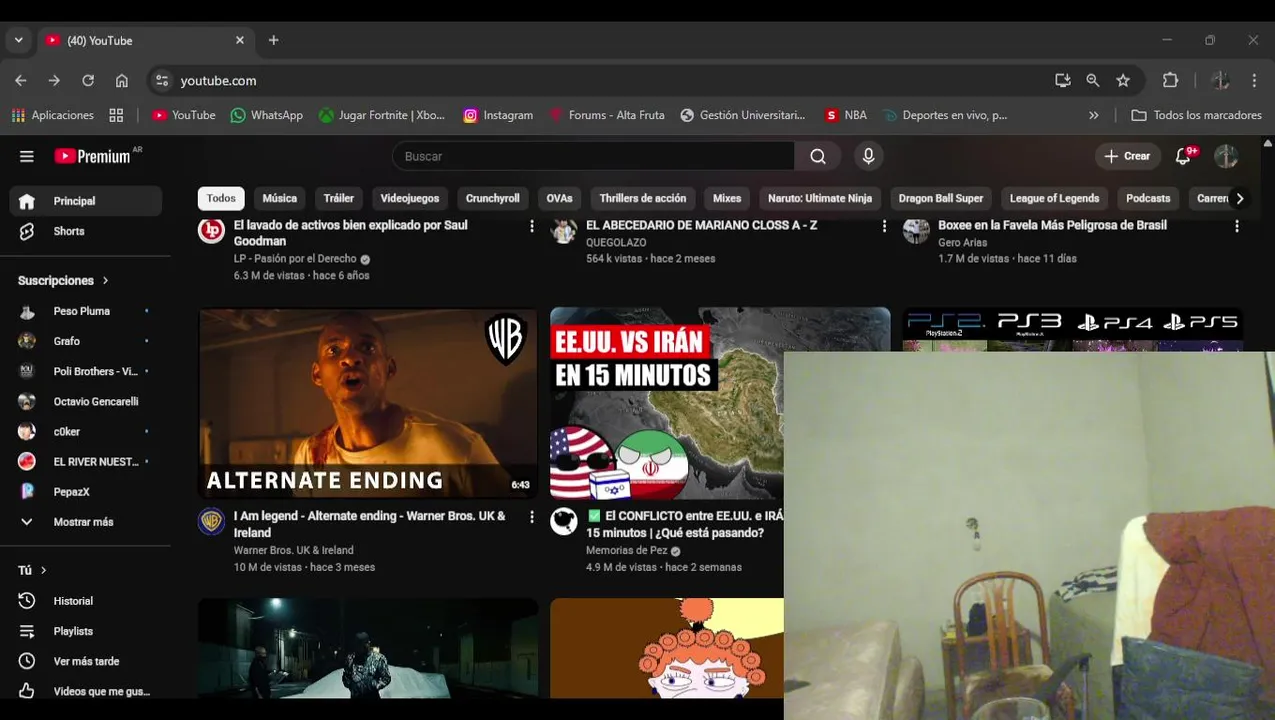Open the YouTube hamburger guide menu
This screenshot has height=720, width=1275.
pos(27,156)
